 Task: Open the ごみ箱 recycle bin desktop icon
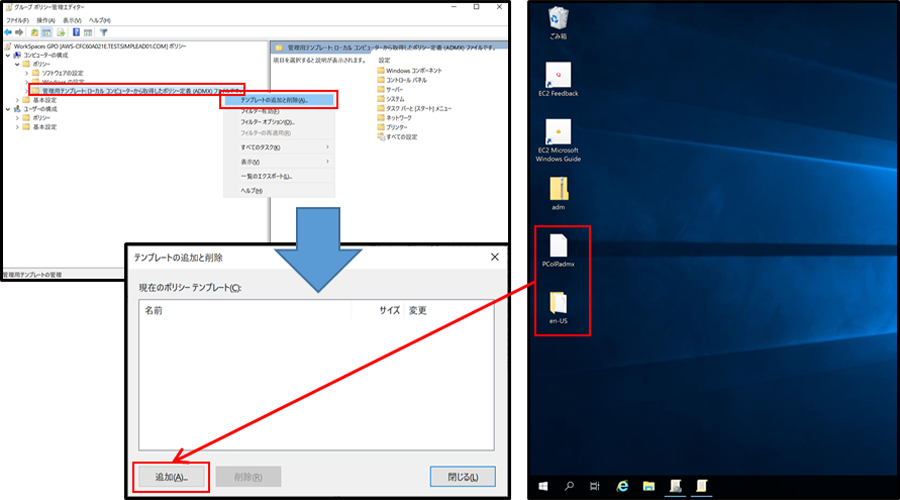tap(558, 22)
